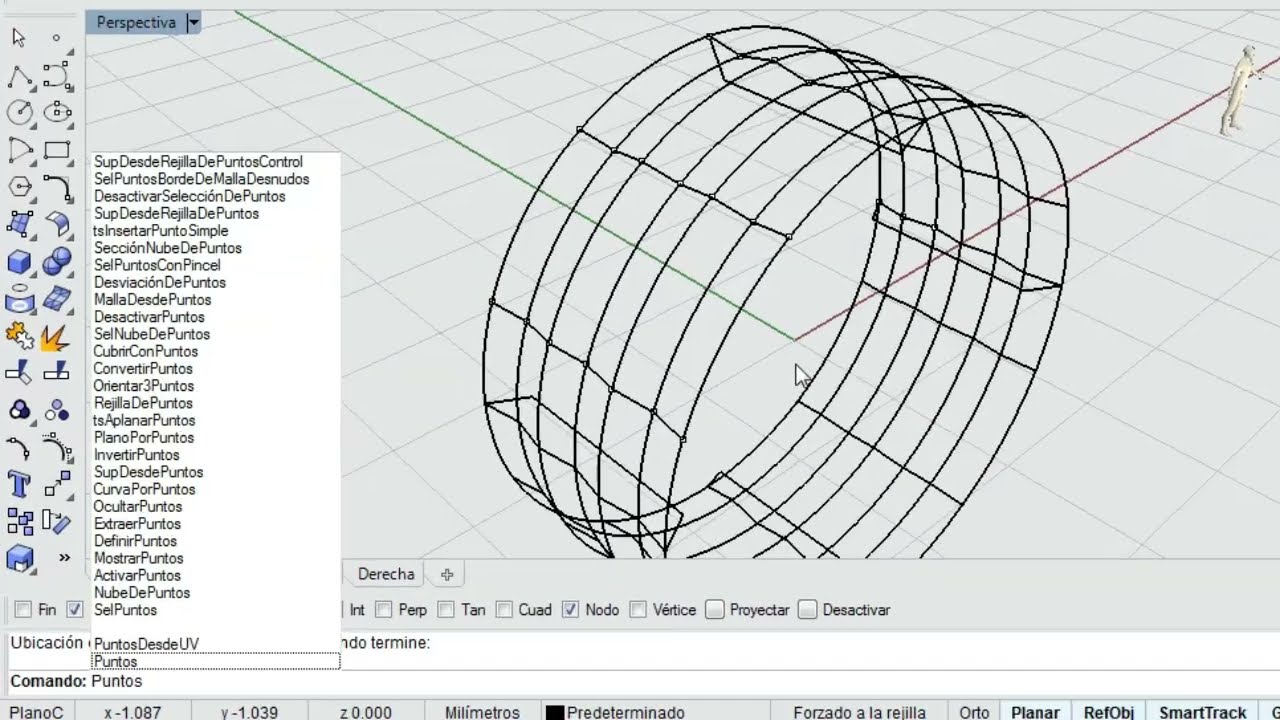This screenshot has width=1280, height=720.
Task: Open mesh surface tool
Action: click(x=57, y=299)
